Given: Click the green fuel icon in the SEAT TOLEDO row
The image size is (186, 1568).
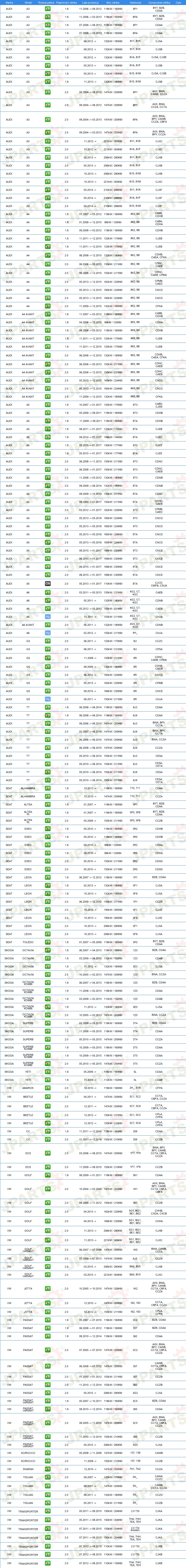Looking at the screenshot, I should [48, 942].
